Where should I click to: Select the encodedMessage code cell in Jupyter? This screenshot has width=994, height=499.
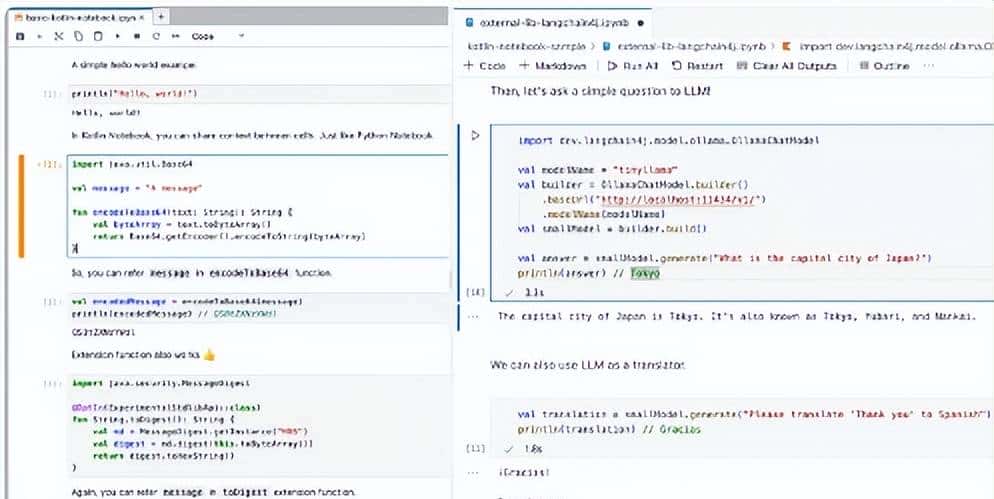tap(259, 308)
